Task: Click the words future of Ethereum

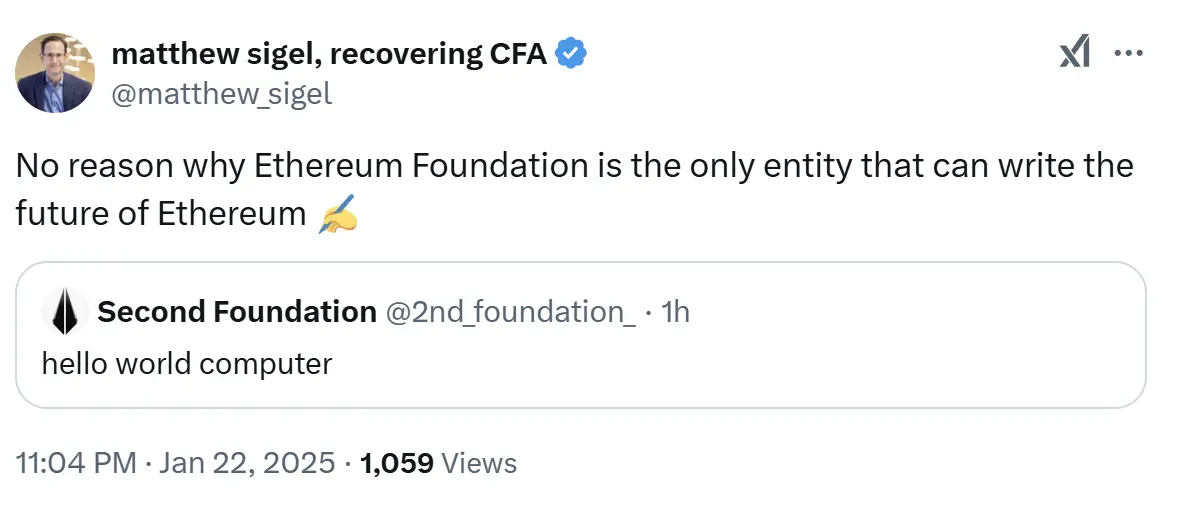Action: pos(160,214)
